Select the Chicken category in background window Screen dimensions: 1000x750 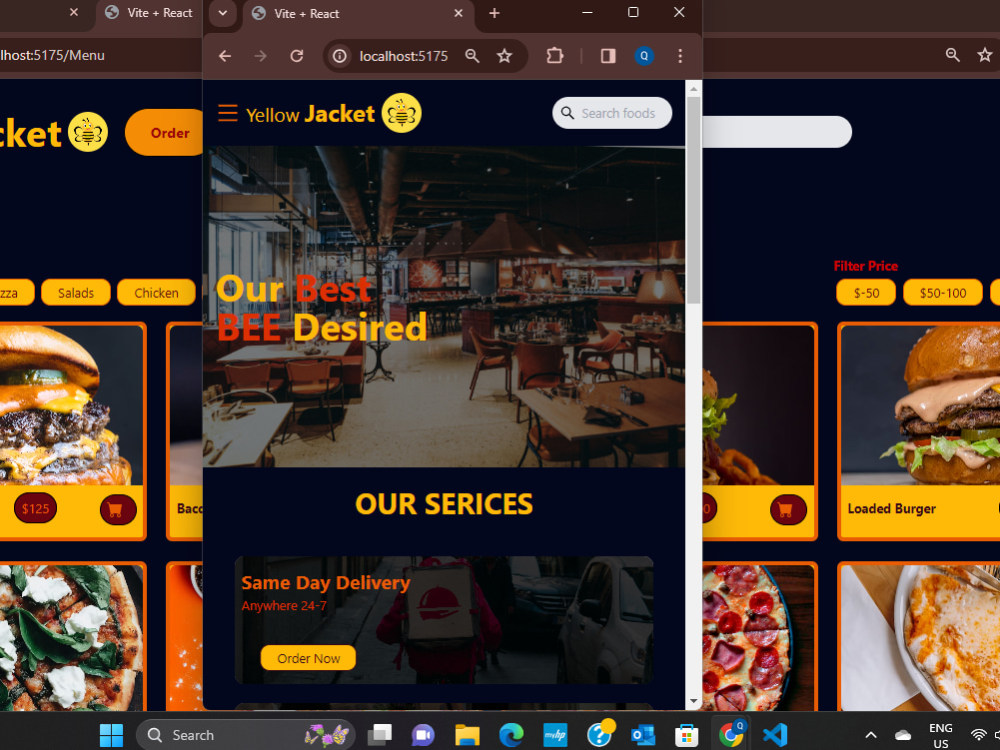coord(156,293)
